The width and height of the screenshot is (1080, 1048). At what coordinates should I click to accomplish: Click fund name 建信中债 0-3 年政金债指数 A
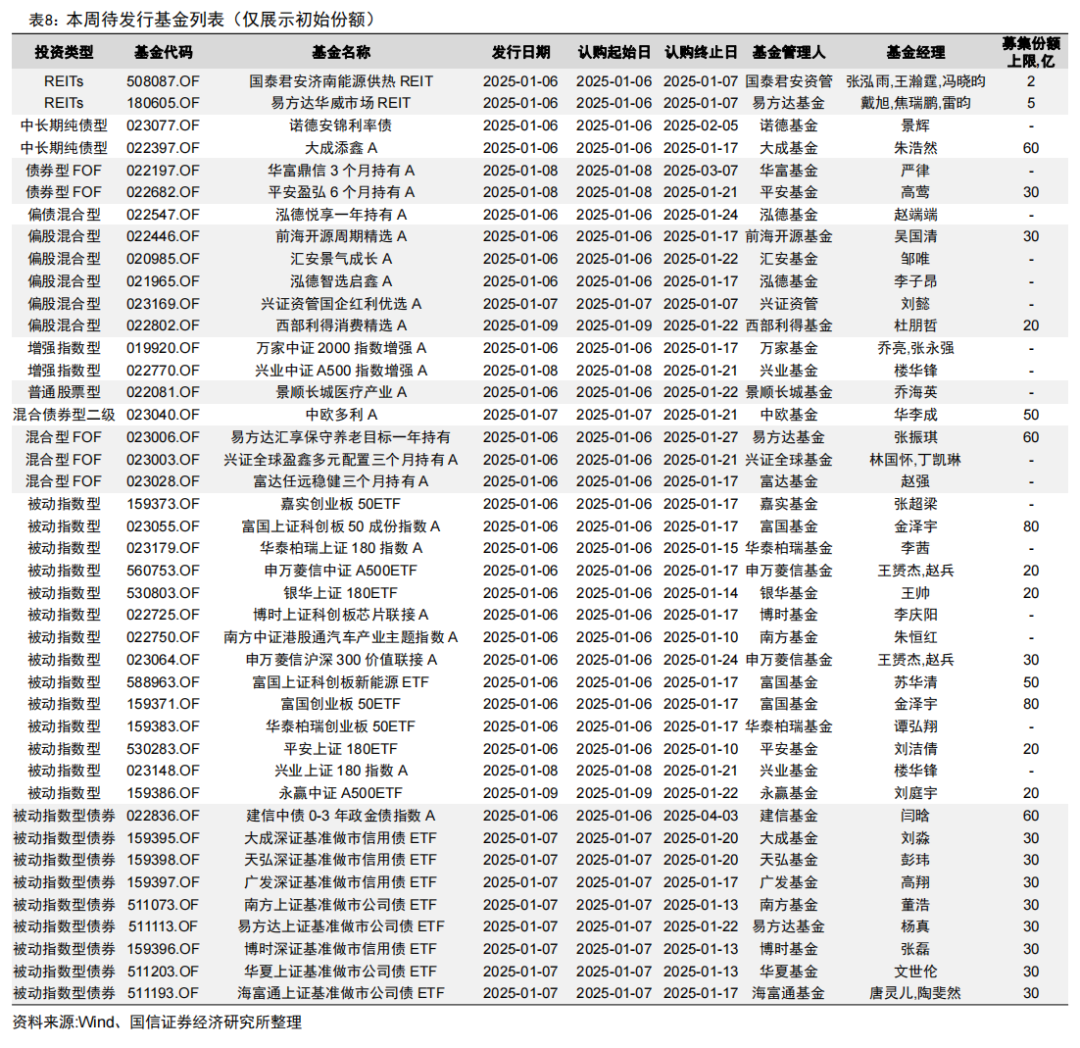[x=341, y=815]
